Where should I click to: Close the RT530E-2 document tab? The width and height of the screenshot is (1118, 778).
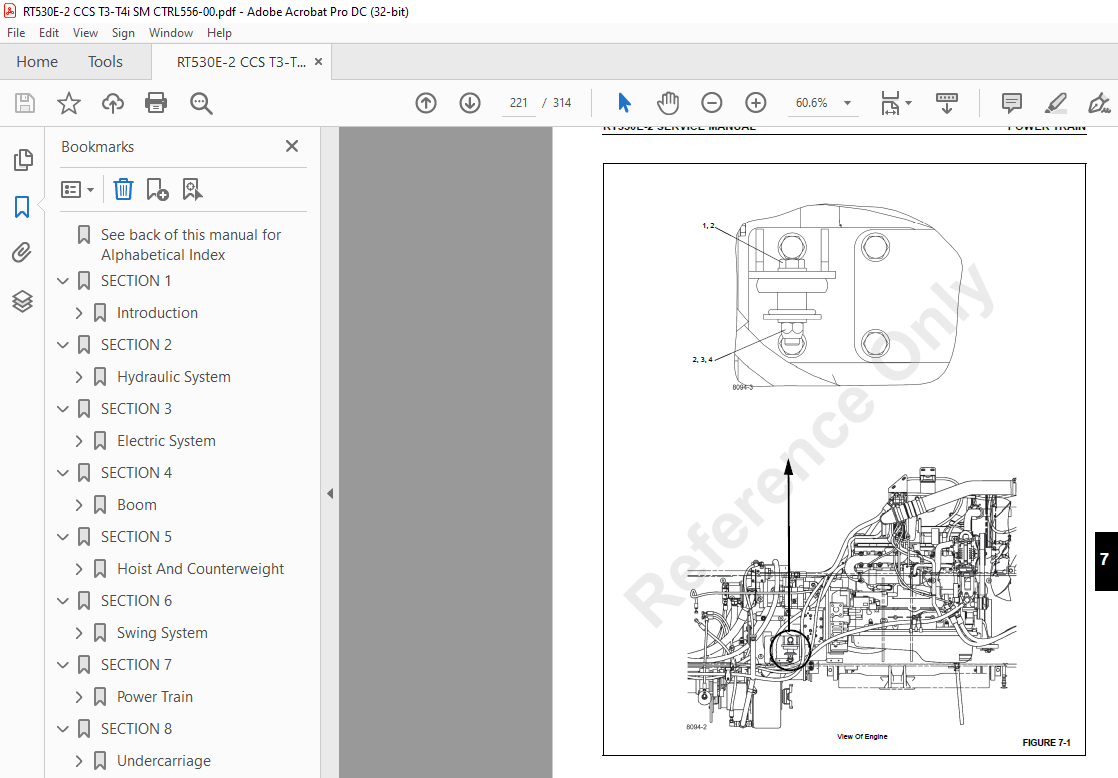[x=319, y=62]
